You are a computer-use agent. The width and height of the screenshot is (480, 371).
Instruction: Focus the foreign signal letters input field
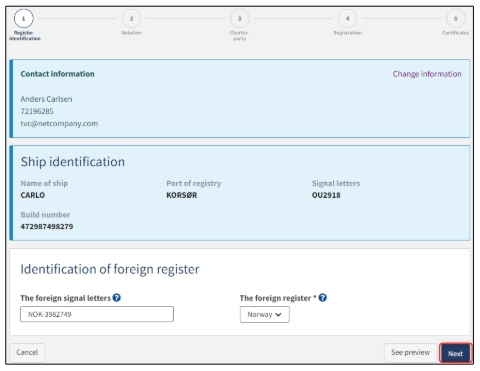coord(97,314)
